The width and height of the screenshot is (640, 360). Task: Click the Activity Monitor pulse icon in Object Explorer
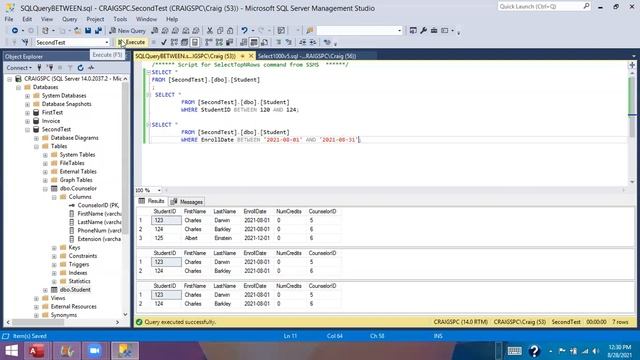(x=91, y=68)
